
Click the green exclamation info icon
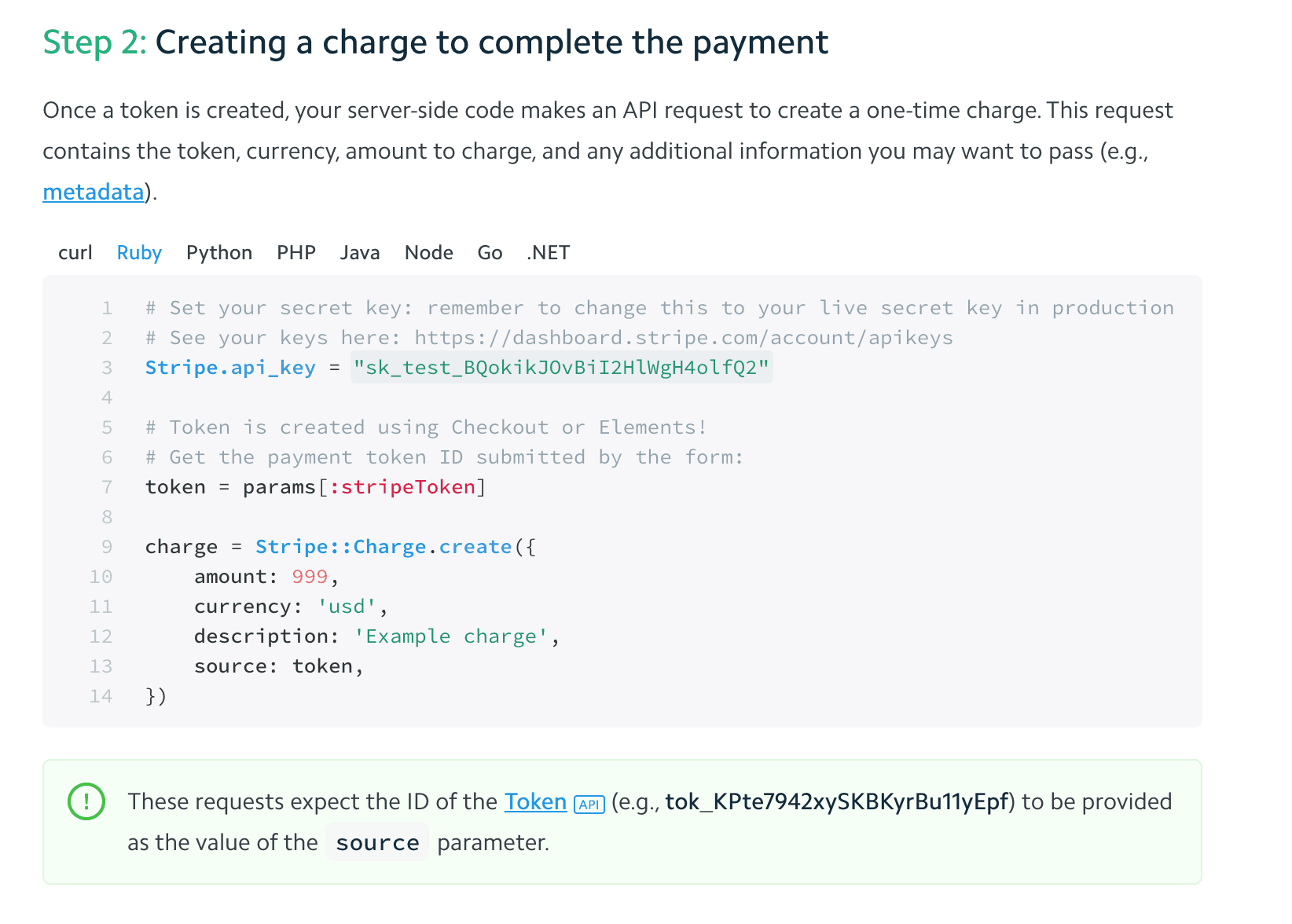[x=86, y=801]
